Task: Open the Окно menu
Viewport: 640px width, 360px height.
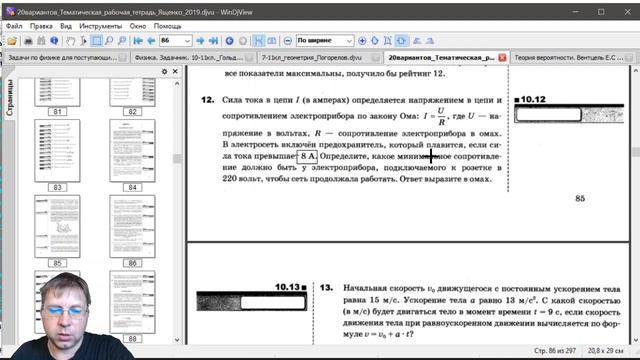Action: pos(138,26)
